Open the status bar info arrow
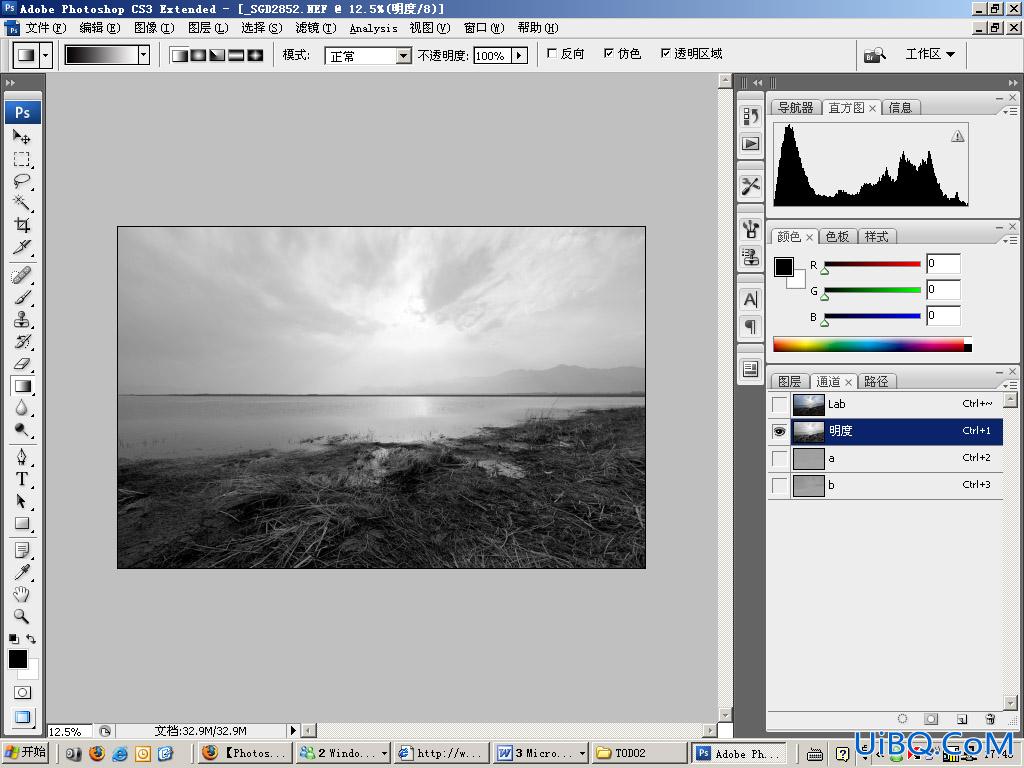Viewport: 1024px width, 768px height. pos(293,730)
